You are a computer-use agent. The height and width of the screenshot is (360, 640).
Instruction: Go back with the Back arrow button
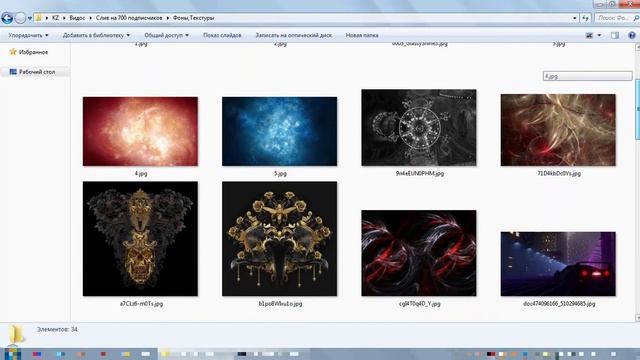click(7, 18)
